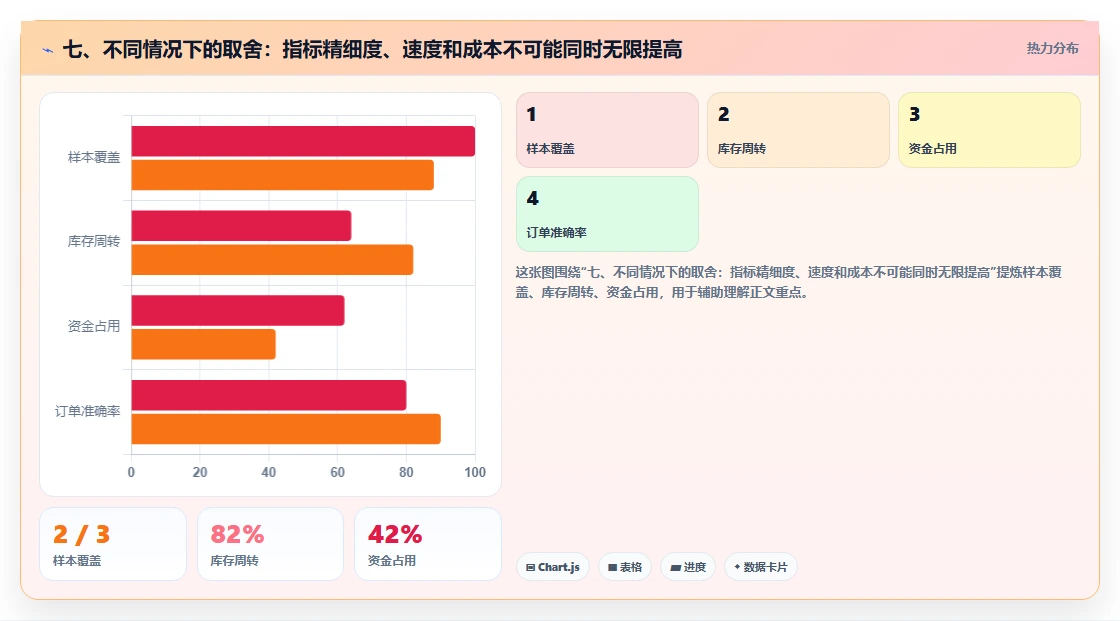
Task: Click the 表格 tag
Action: pos(625,567)
